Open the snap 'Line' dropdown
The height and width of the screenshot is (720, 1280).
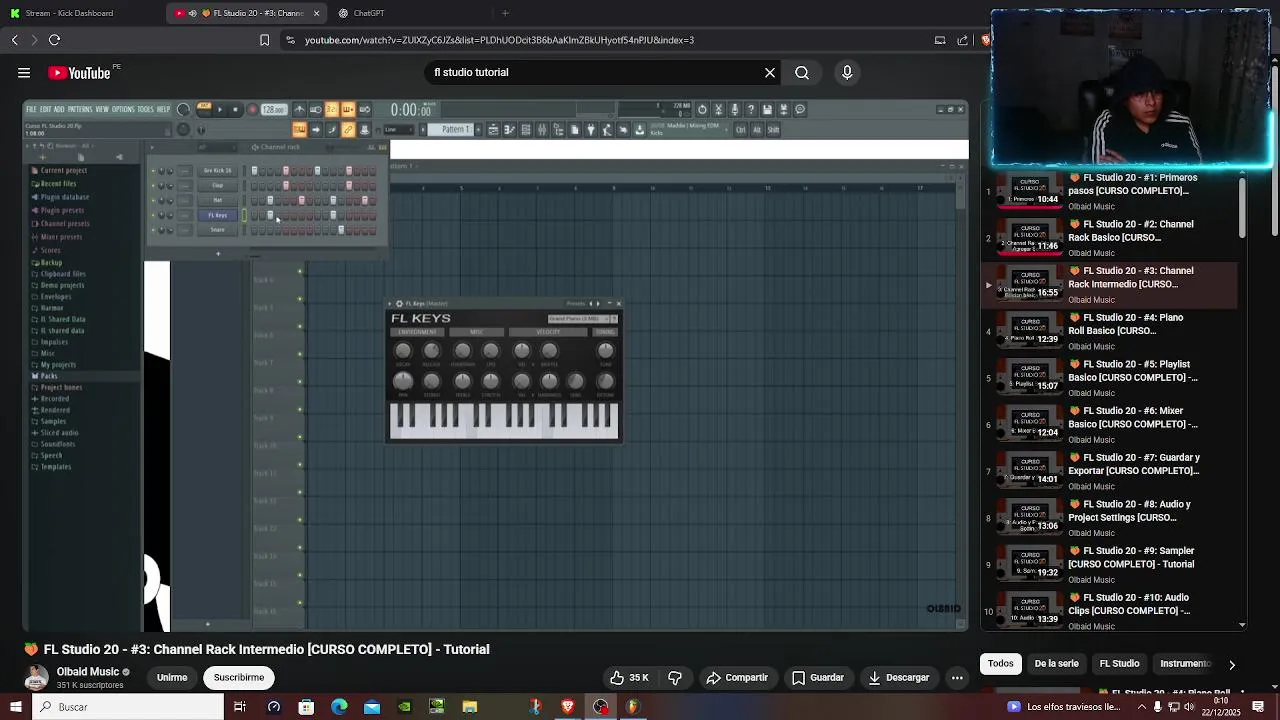(399, 129)
